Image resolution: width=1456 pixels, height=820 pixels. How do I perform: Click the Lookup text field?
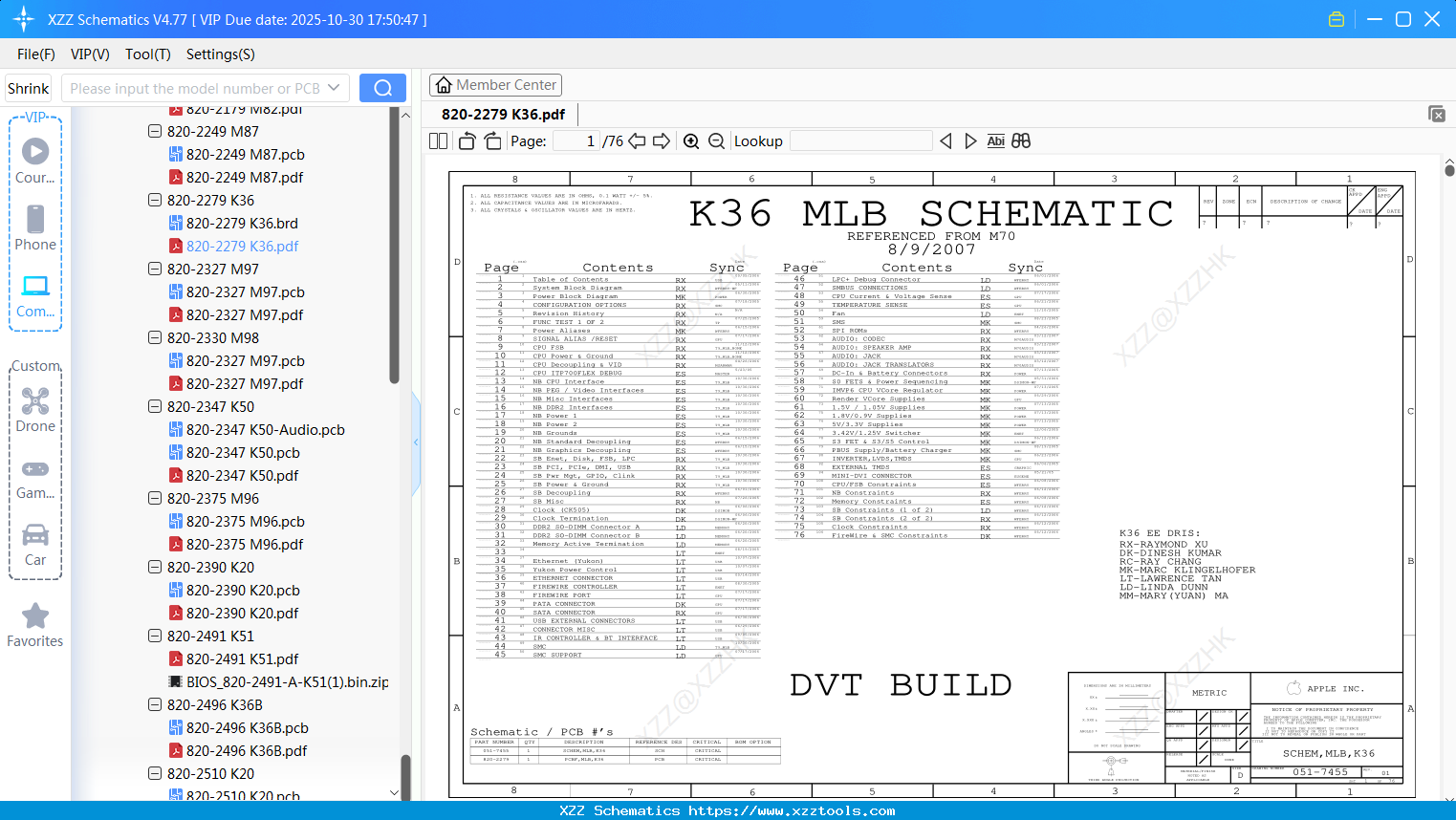[860, 141]
